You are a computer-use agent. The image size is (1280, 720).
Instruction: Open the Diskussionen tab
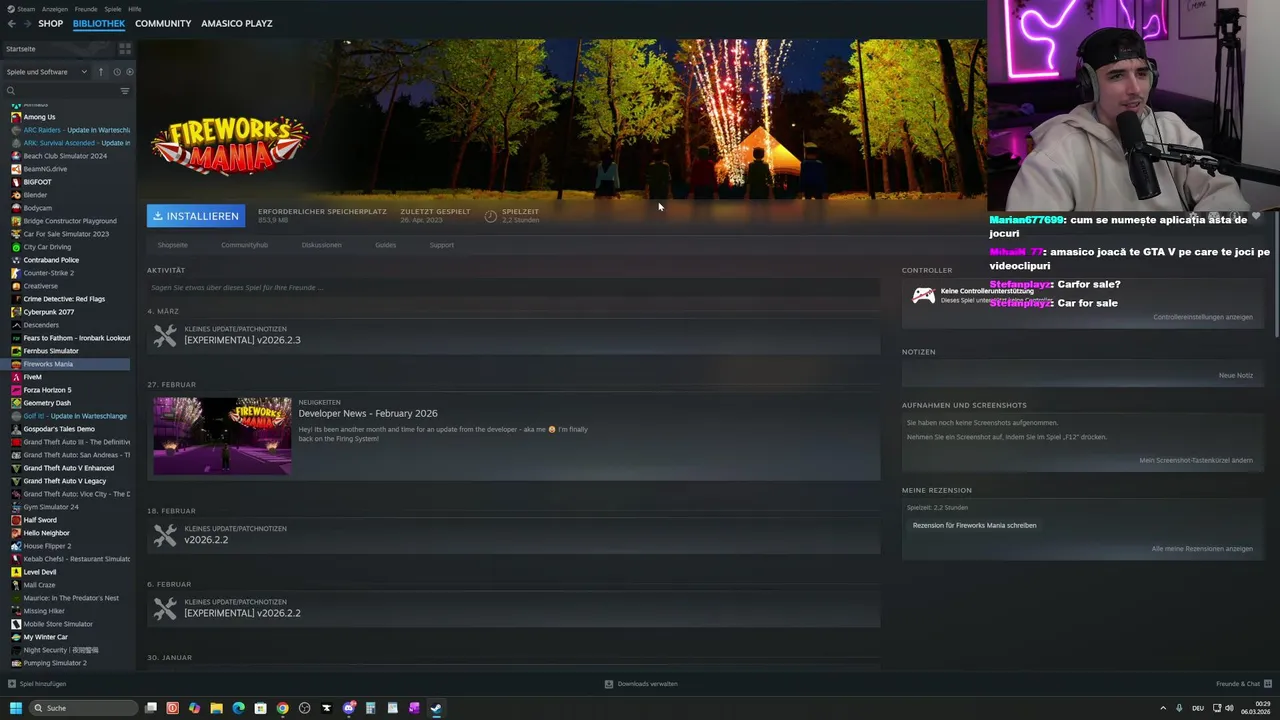(x=321, y=245)
